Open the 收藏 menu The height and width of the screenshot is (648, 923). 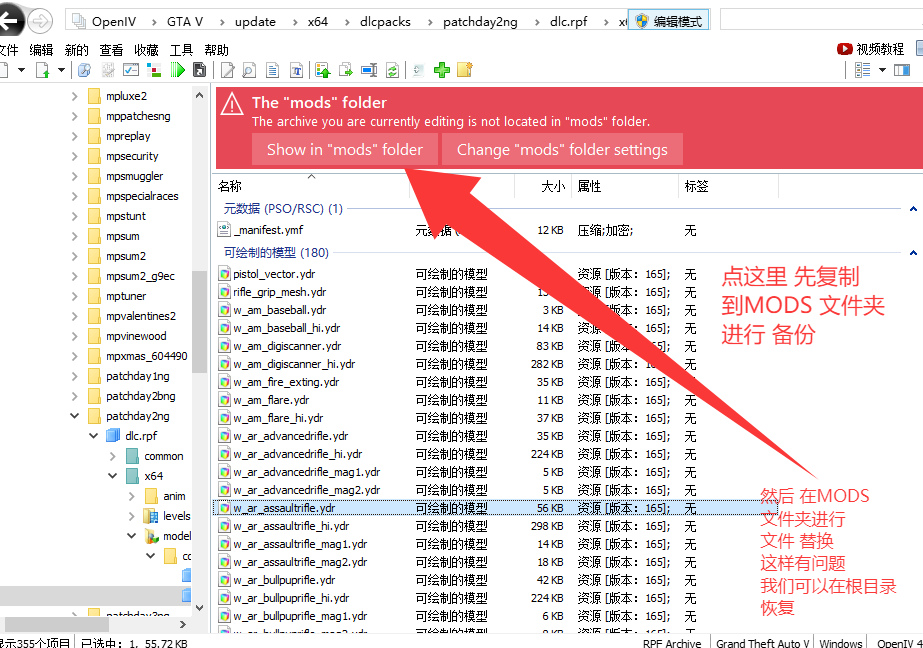146,50
